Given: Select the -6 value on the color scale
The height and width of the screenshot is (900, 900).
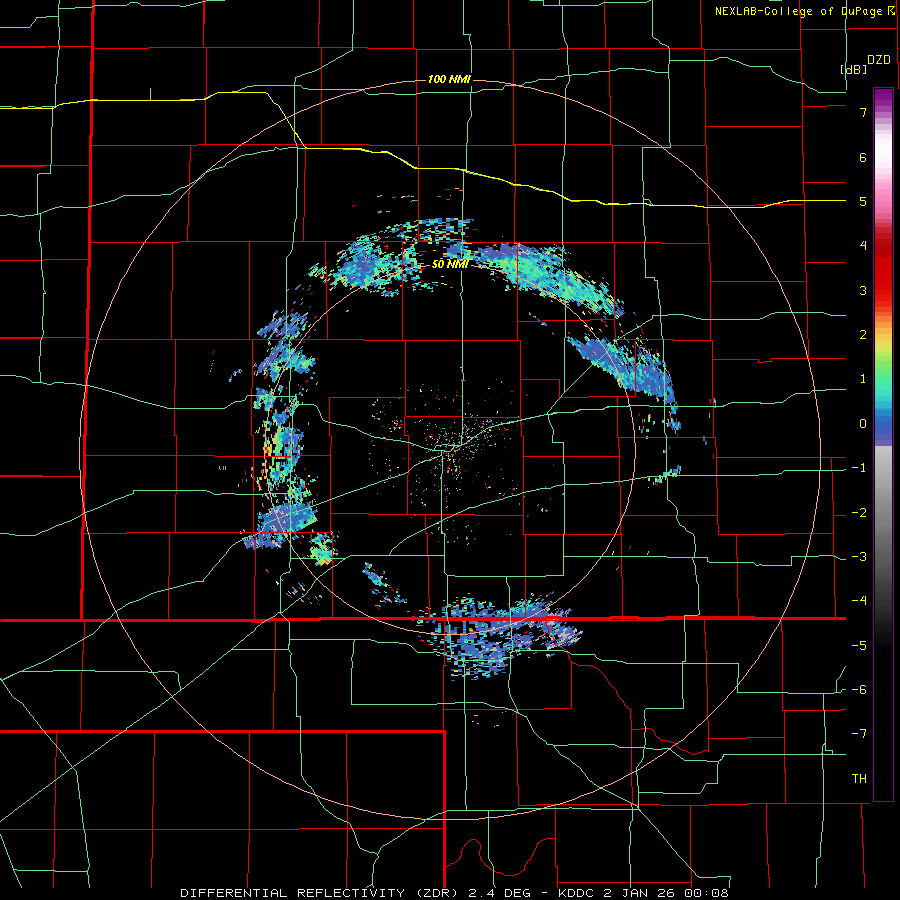Looking at the screenshot, I should 859,690.
